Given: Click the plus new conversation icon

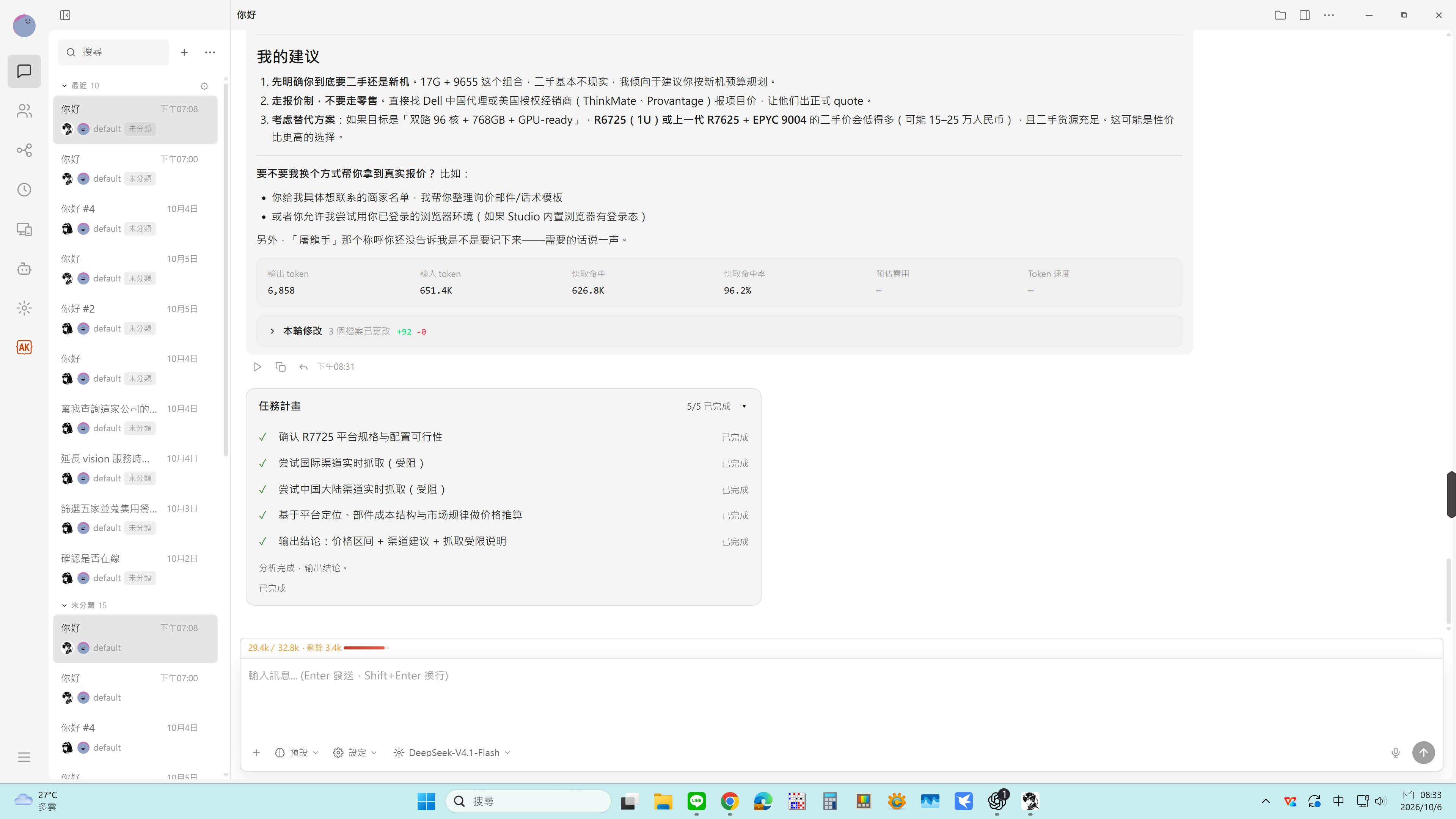Looking at the screenshot, I should pos(184,52).
